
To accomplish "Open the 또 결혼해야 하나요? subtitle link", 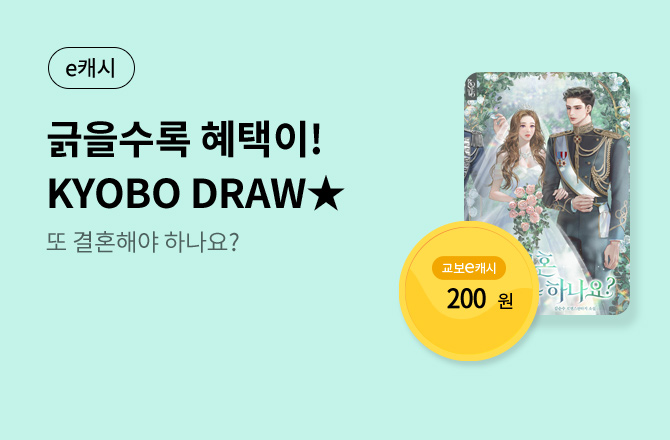I will (143, 242).
